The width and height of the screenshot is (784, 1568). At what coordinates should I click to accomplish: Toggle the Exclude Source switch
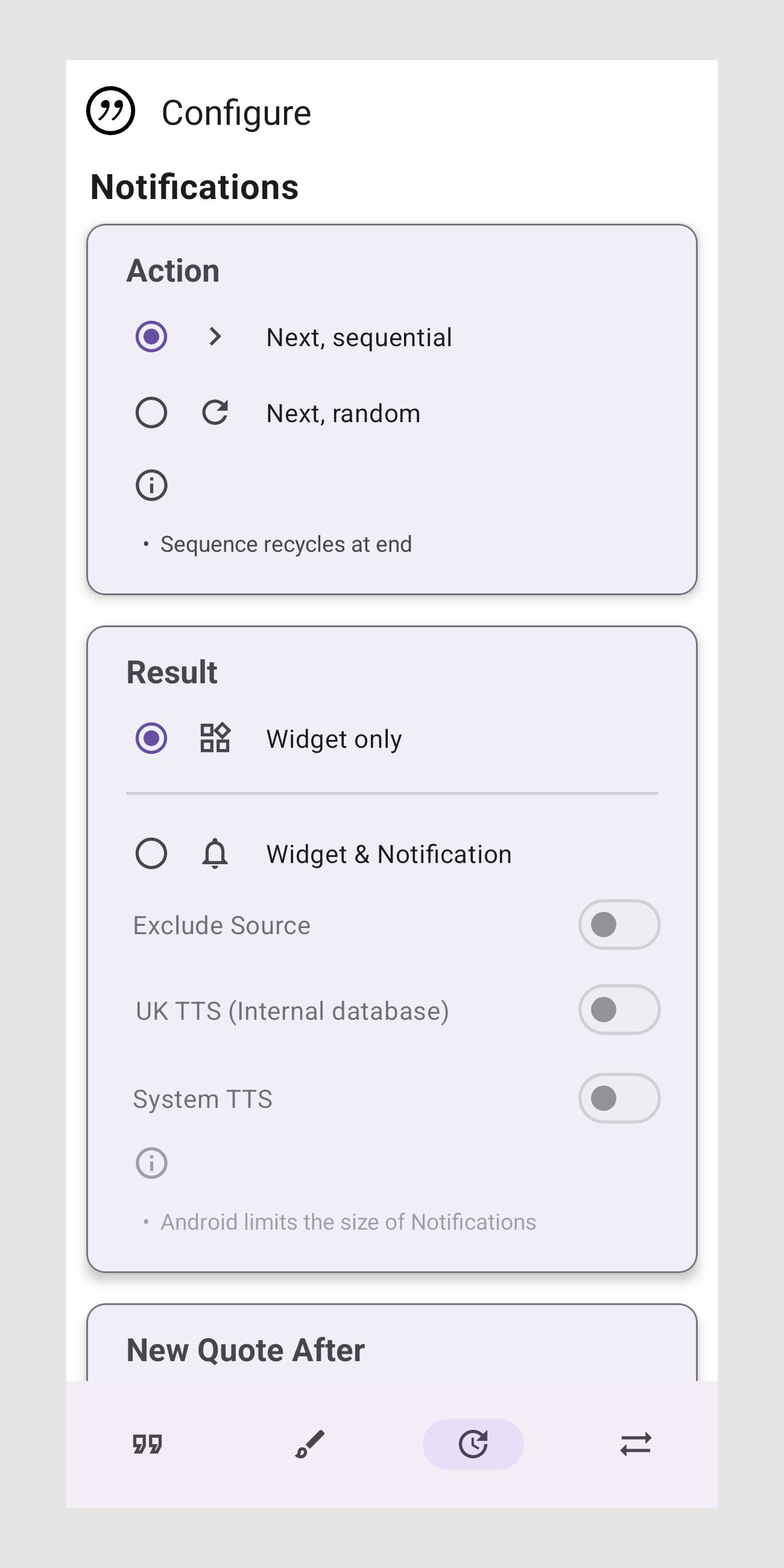(619, 925)
